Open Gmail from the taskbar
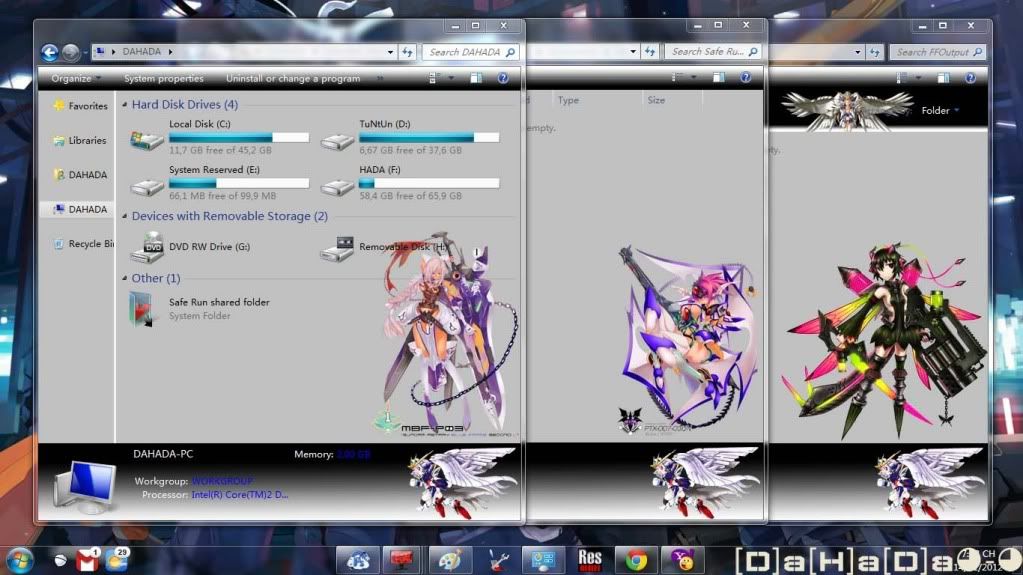This screenshot has width=1023, height=575. tap(87, 561)
